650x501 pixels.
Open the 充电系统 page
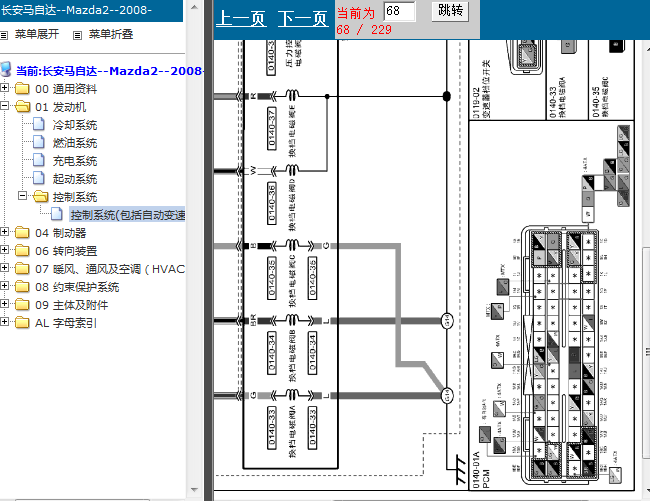coord(75,161)
